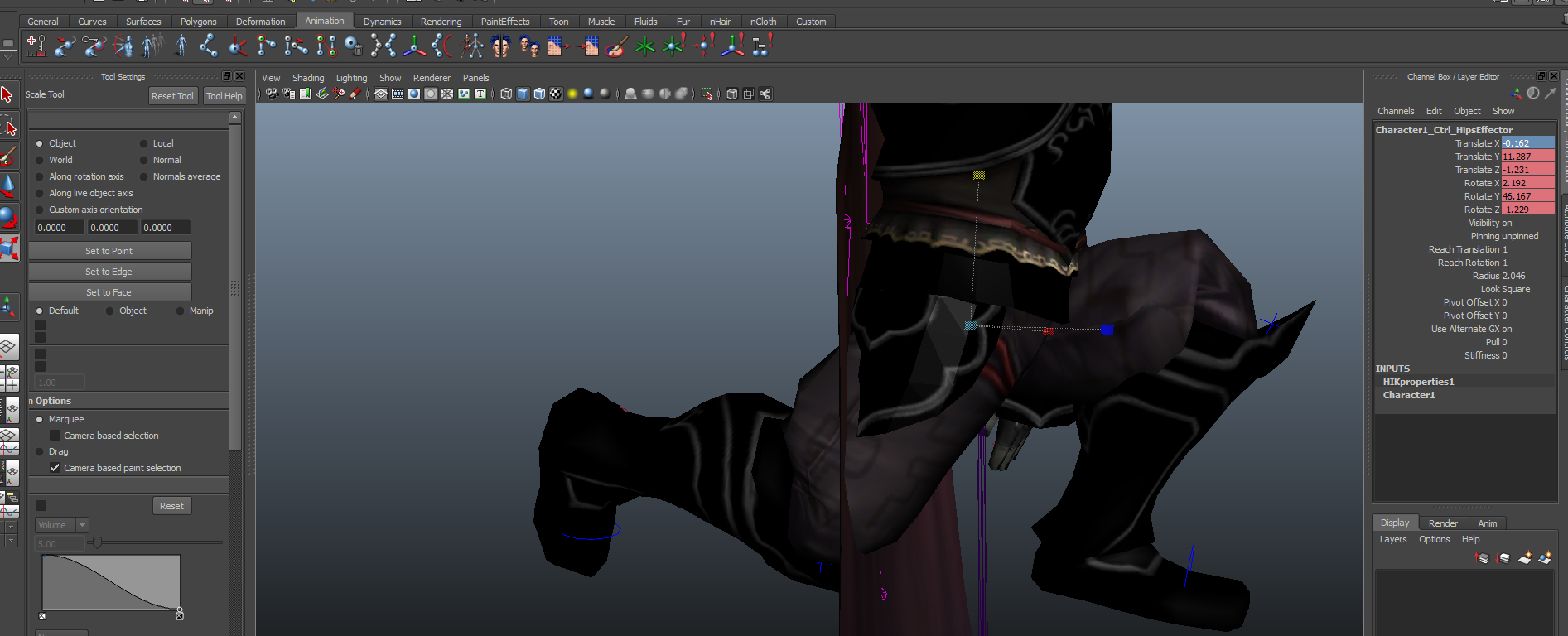Toggle use all lights yellow sphere icon
Viewport: 1568px width, 636px height.
pos(572,94)
